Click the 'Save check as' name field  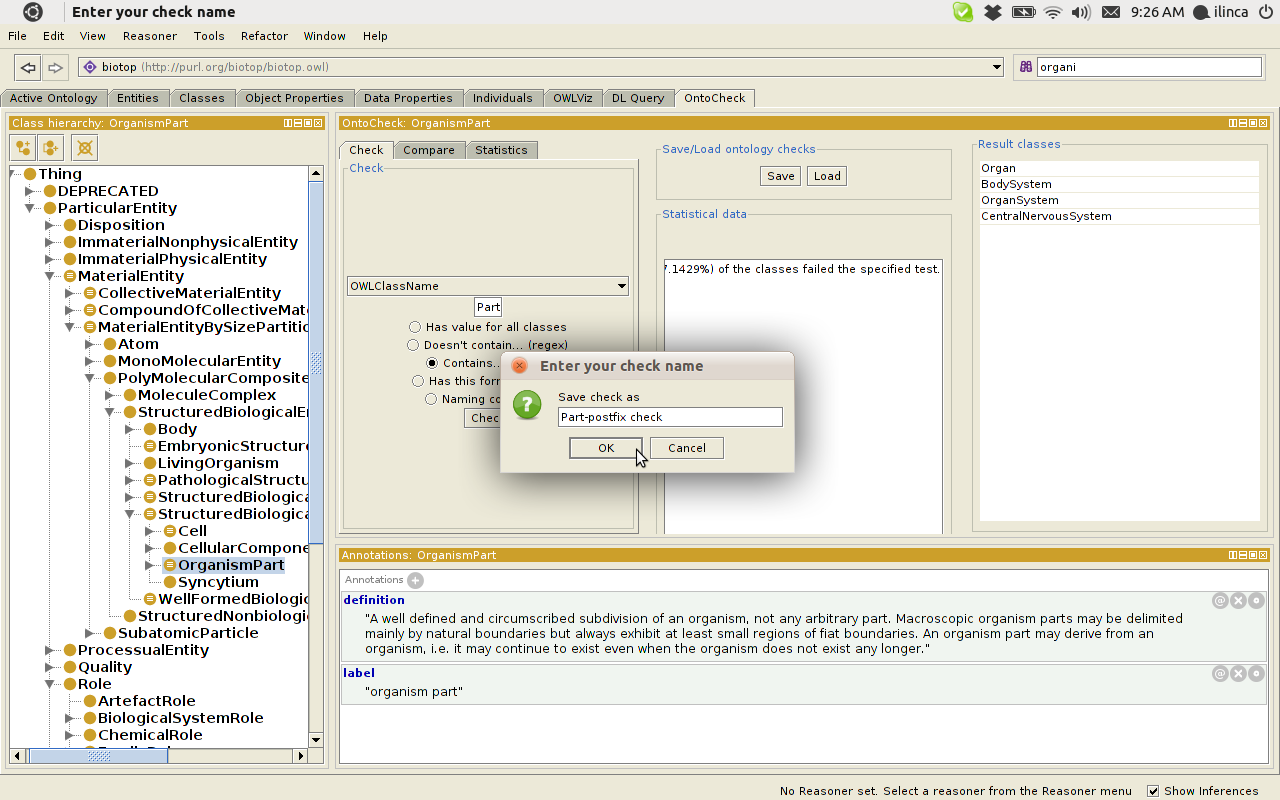pos(670,417)
